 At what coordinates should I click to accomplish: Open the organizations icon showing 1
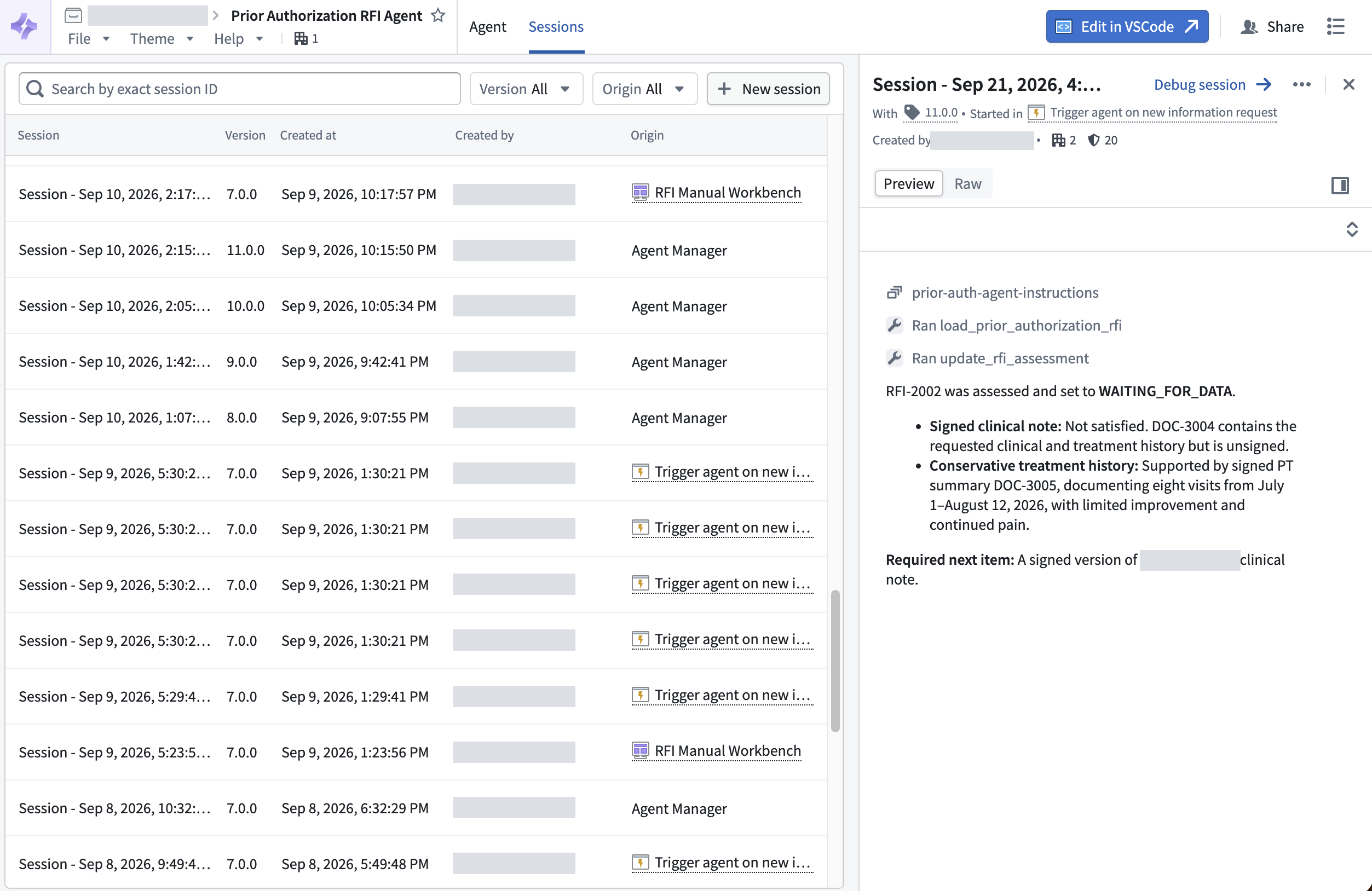306,39
